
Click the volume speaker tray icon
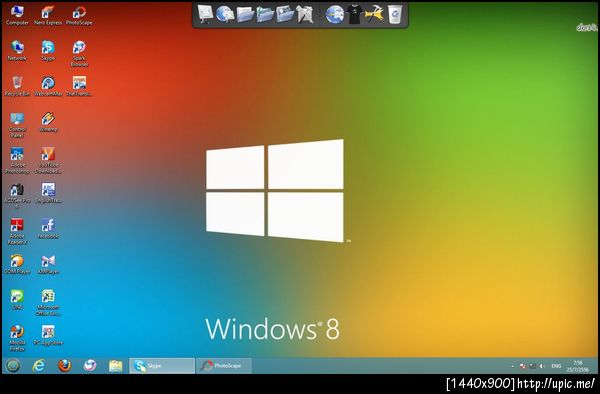tap(542, 366)
